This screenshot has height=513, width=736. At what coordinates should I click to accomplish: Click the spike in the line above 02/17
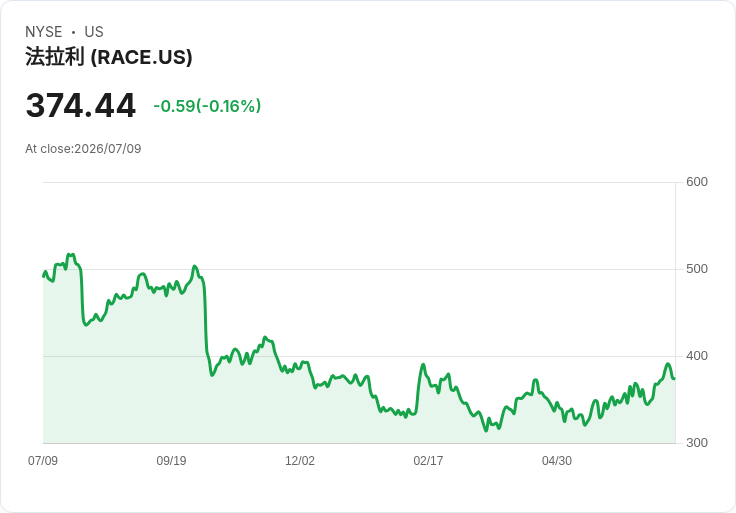point(423,364)
